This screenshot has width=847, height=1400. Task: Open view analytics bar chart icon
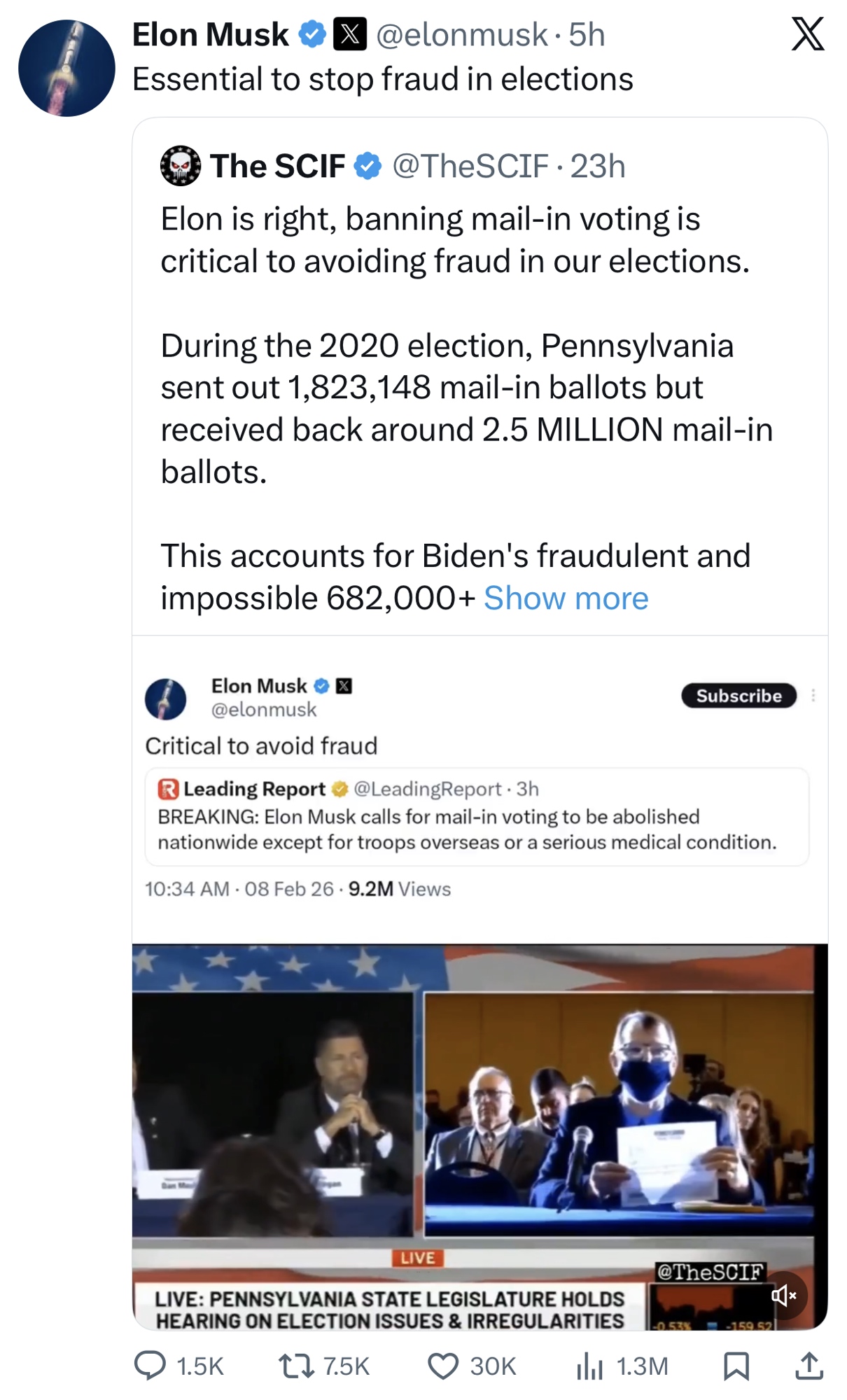589,1366
